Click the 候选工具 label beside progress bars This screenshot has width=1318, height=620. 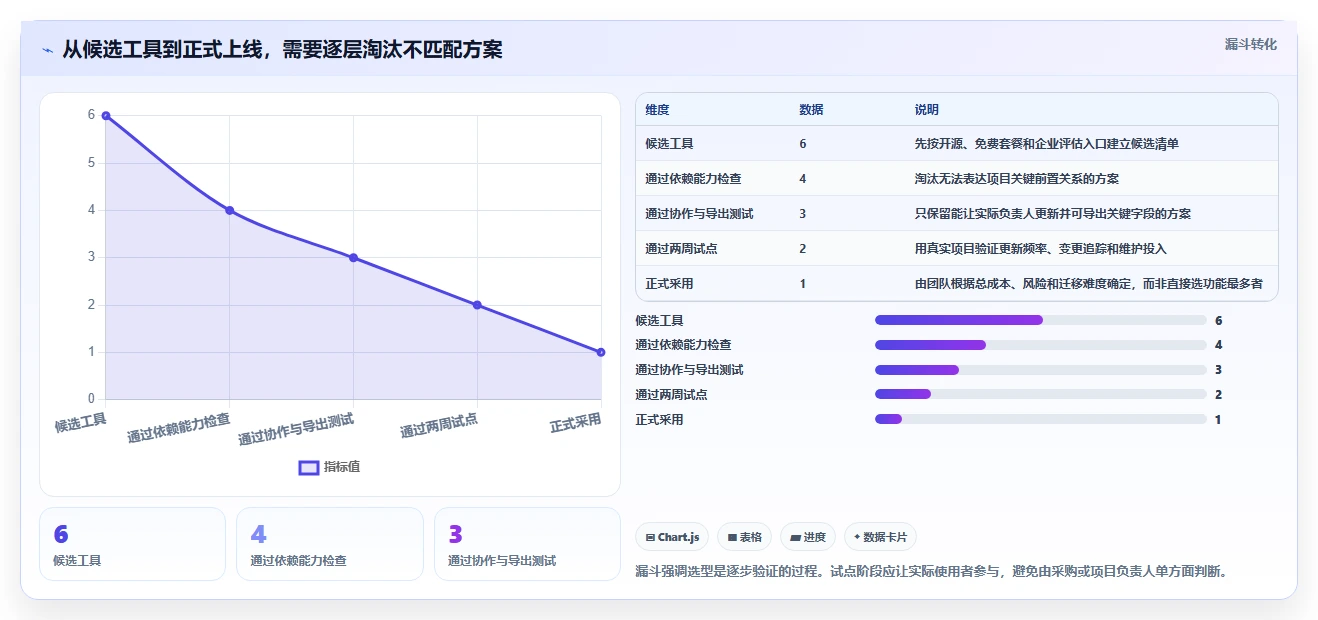tap(660, 320)
